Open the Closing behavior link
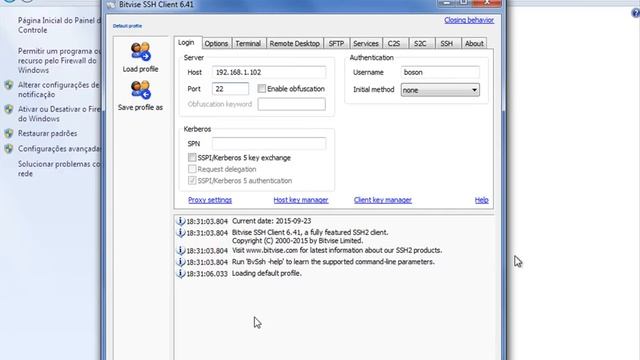640x360 pixels. pos(469,20)
